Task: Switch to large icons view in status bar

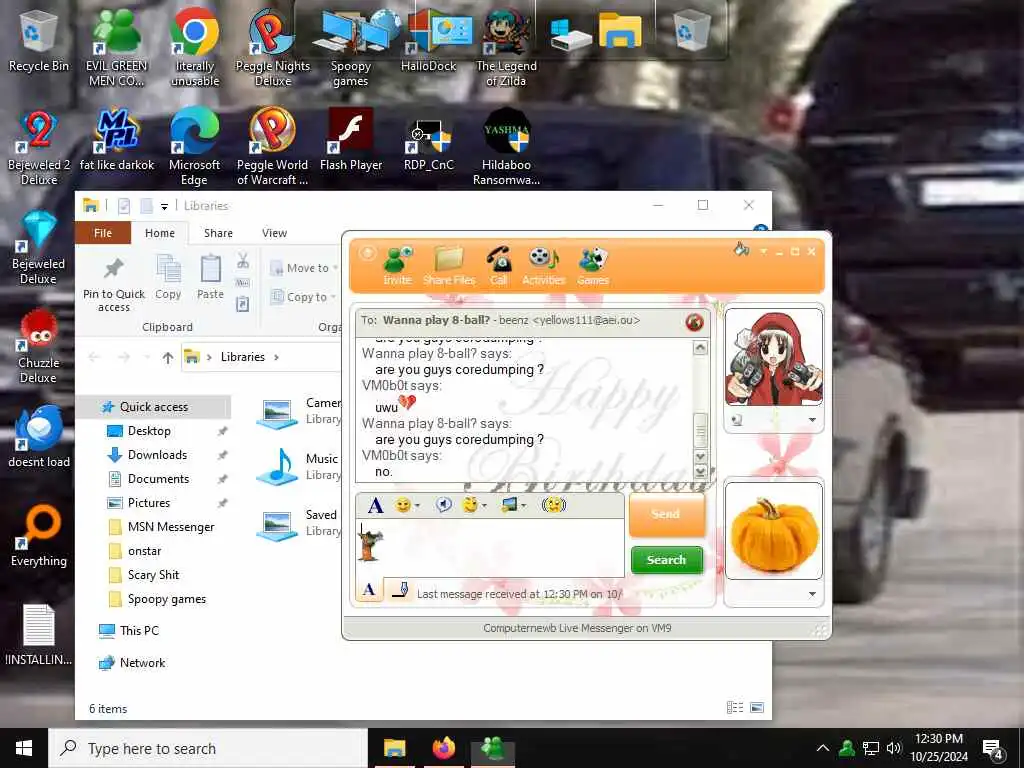Action: pyautogui.click(x=757, y=707)
